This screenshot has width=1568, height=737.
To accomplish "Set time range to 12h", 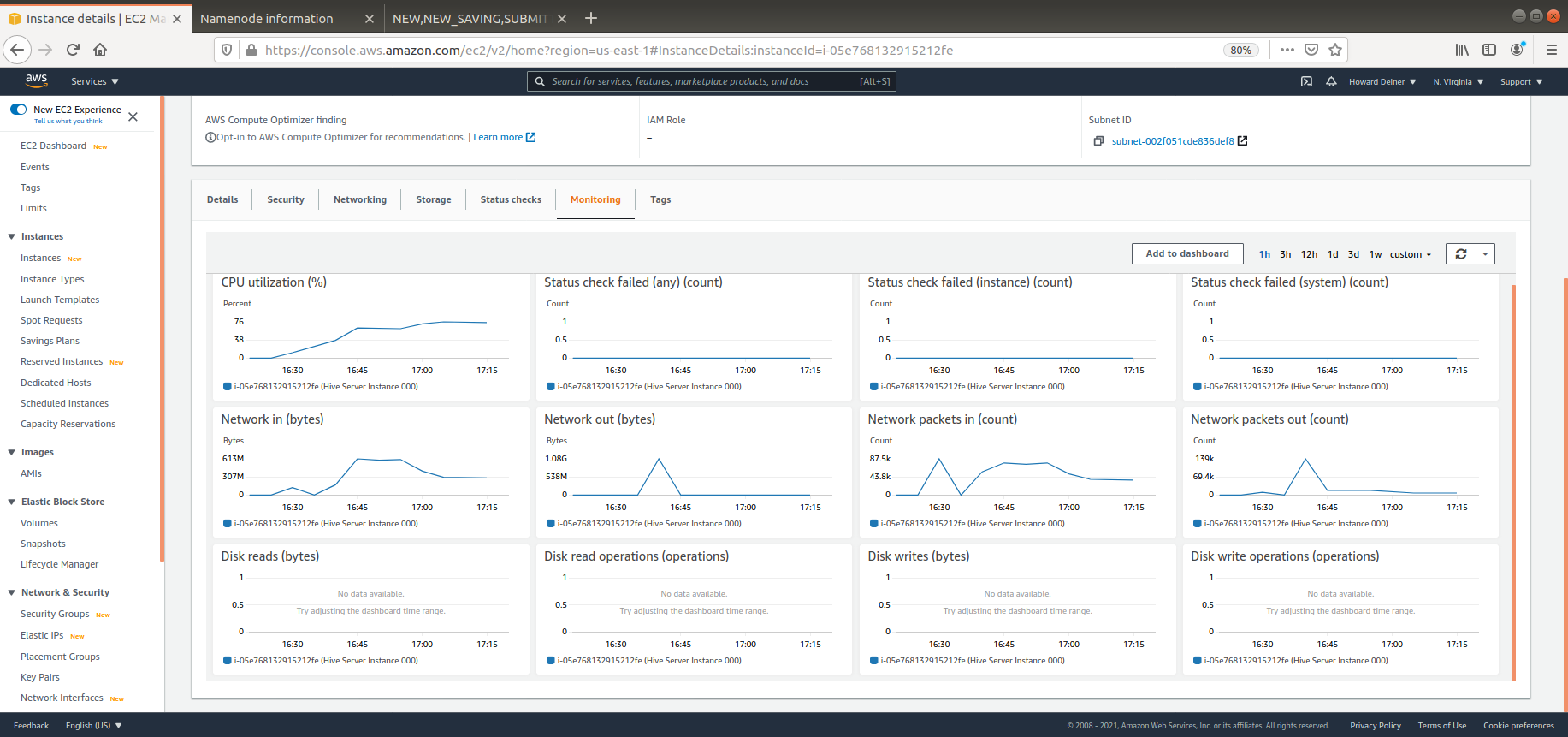I will tap(1309, 254).
